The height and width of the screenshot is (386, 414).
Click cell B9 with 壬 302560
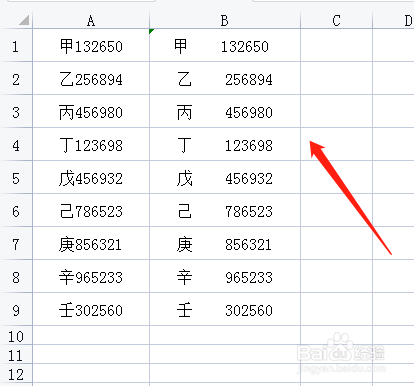225,309
